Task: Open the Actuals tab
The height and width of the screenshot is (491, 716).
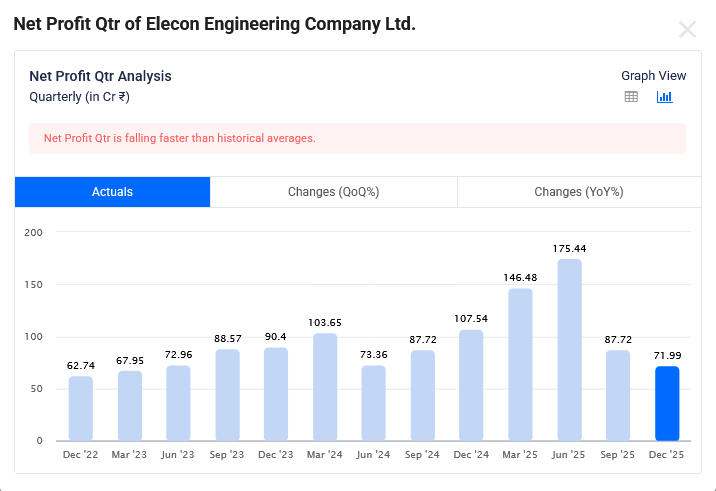Action: [112, 192]
